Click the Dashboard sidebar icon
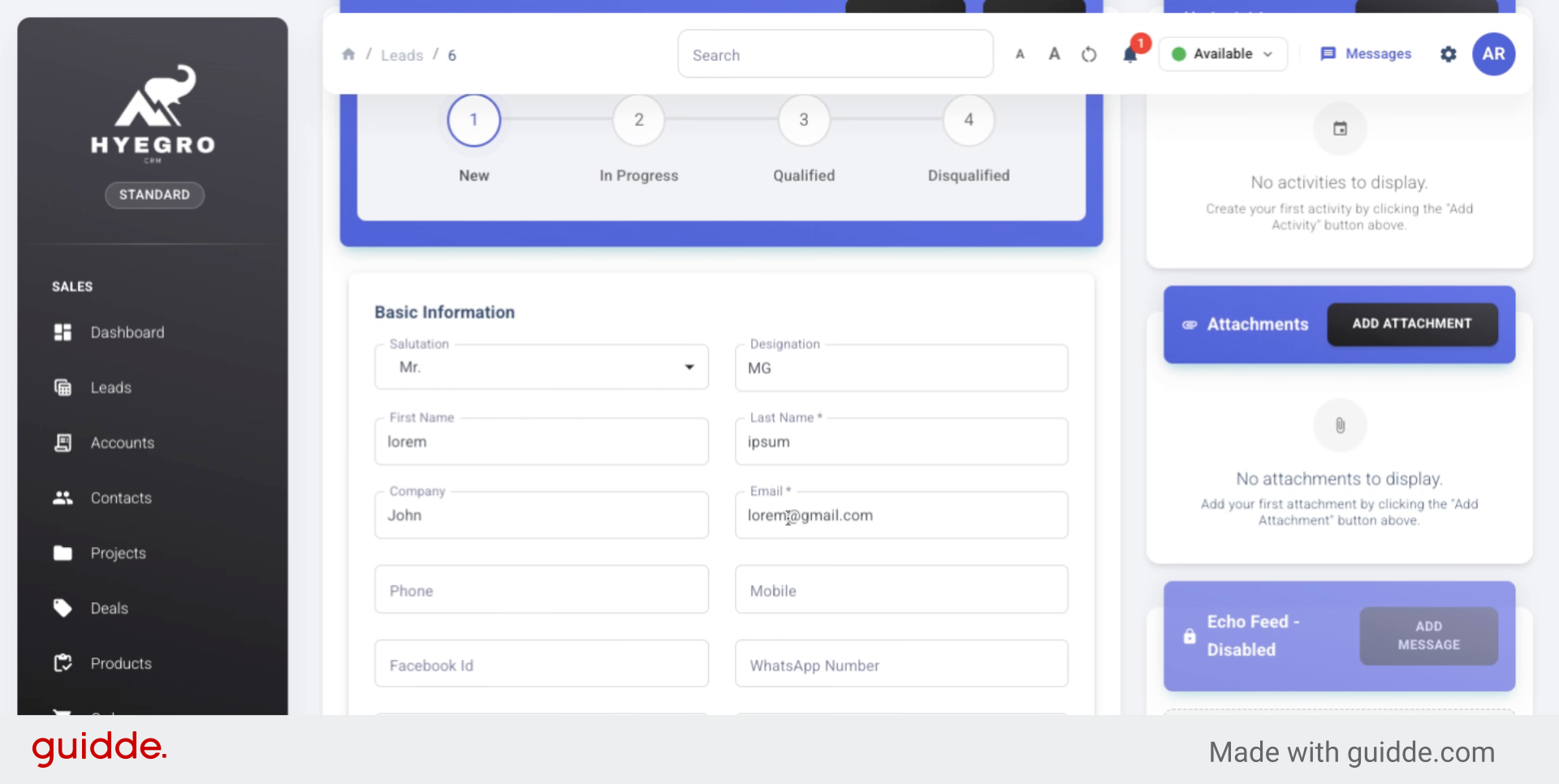1559x784 pixels. [x=63, y=333]
